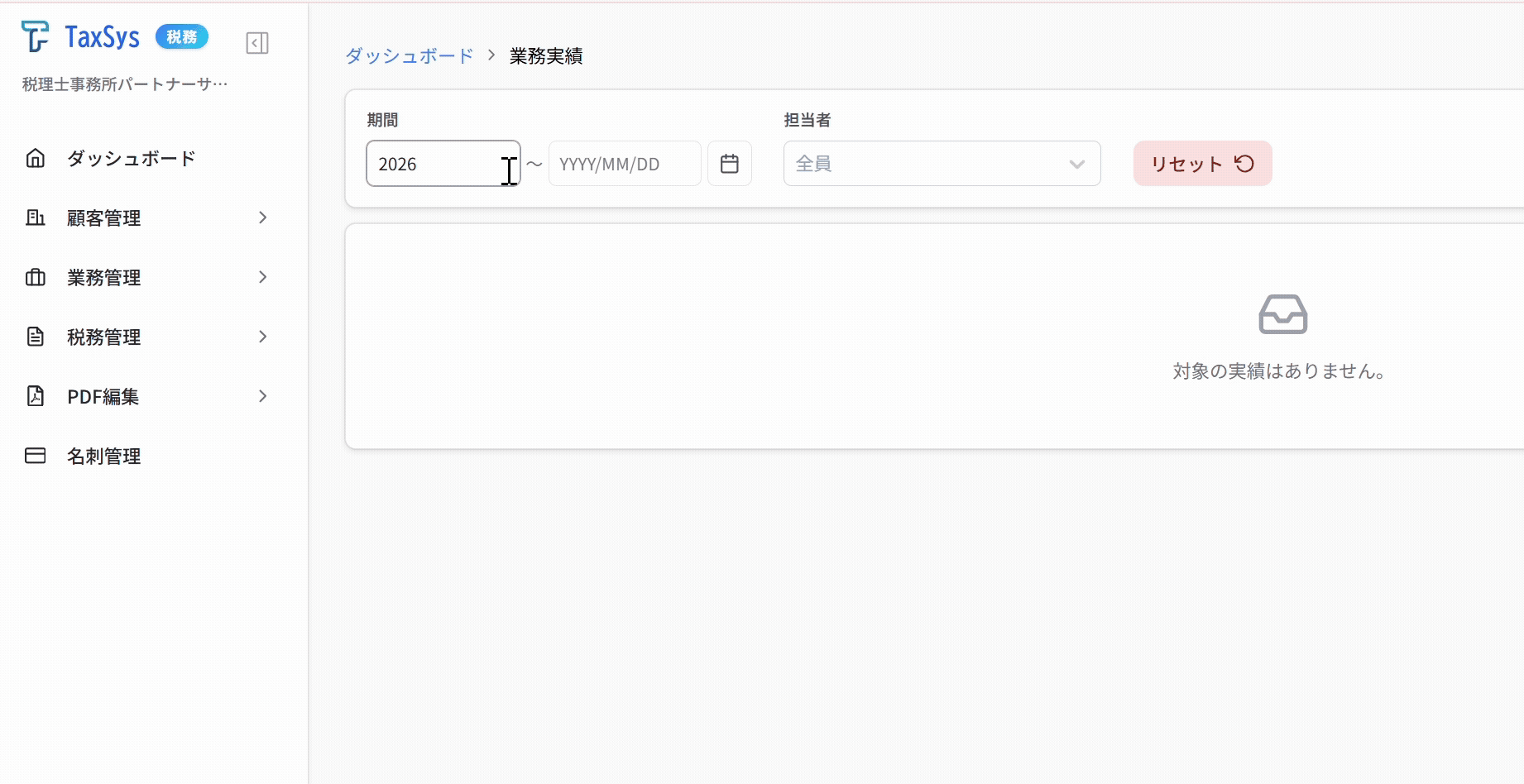Expand the 業務管理 submenu chevron
This screenshot has width=1524, height=784.
(262, 277)
